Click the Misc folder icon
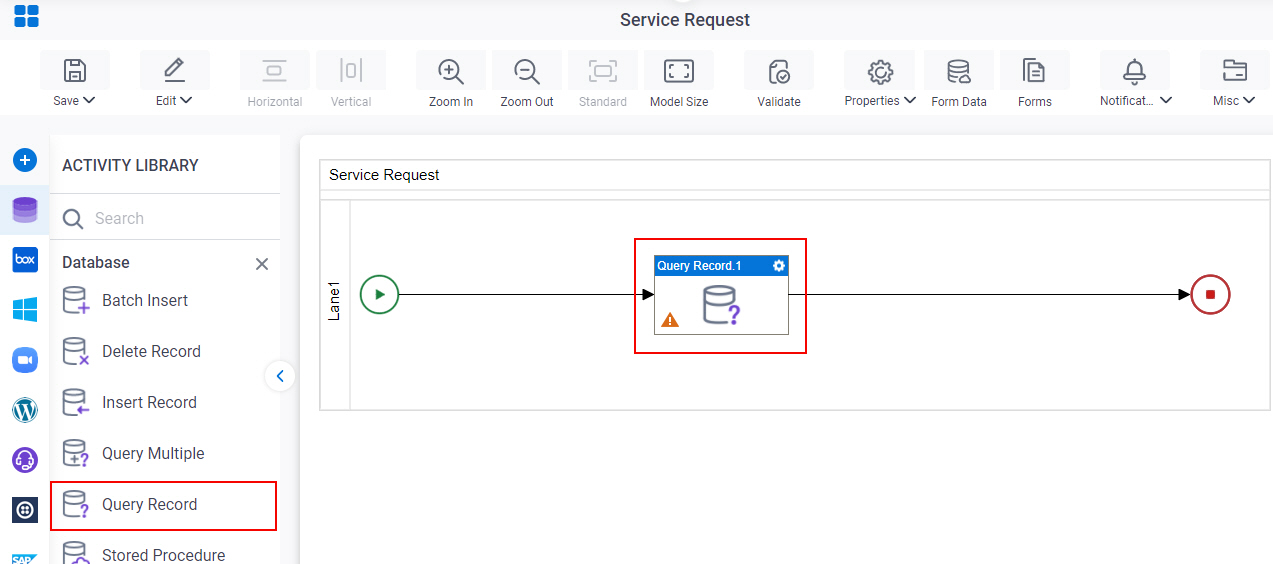 [1235, 70]
